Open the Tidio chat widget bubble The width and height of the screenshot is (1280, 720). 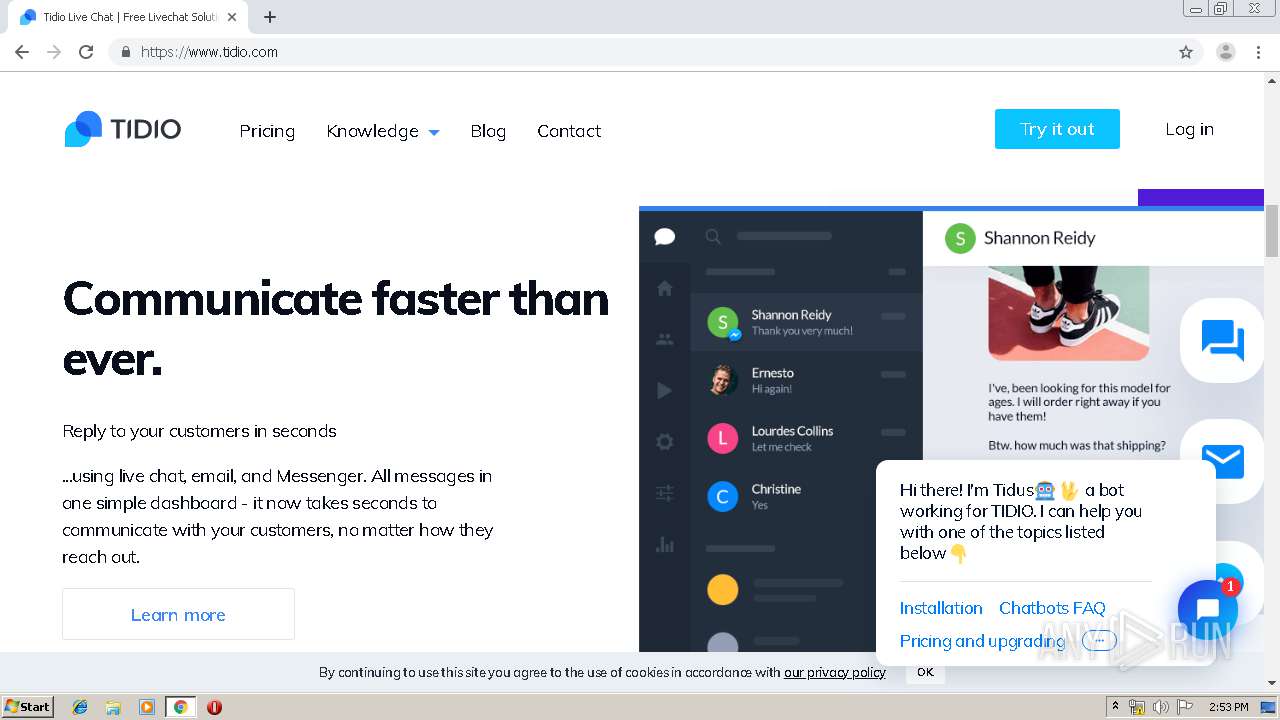coord(1207,609)
